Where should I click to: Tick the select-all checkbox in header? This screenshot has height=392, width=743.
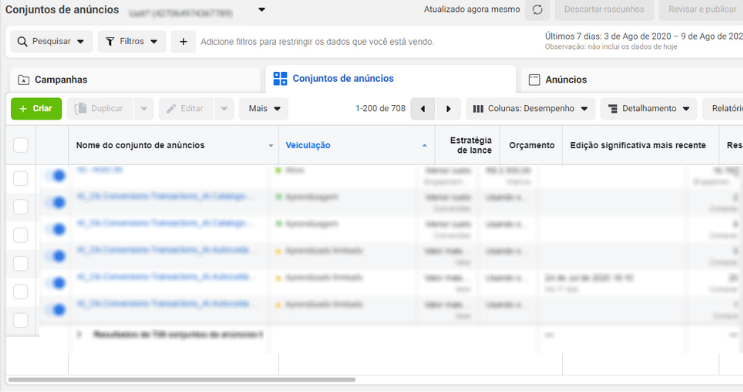(x=20, y=145)
